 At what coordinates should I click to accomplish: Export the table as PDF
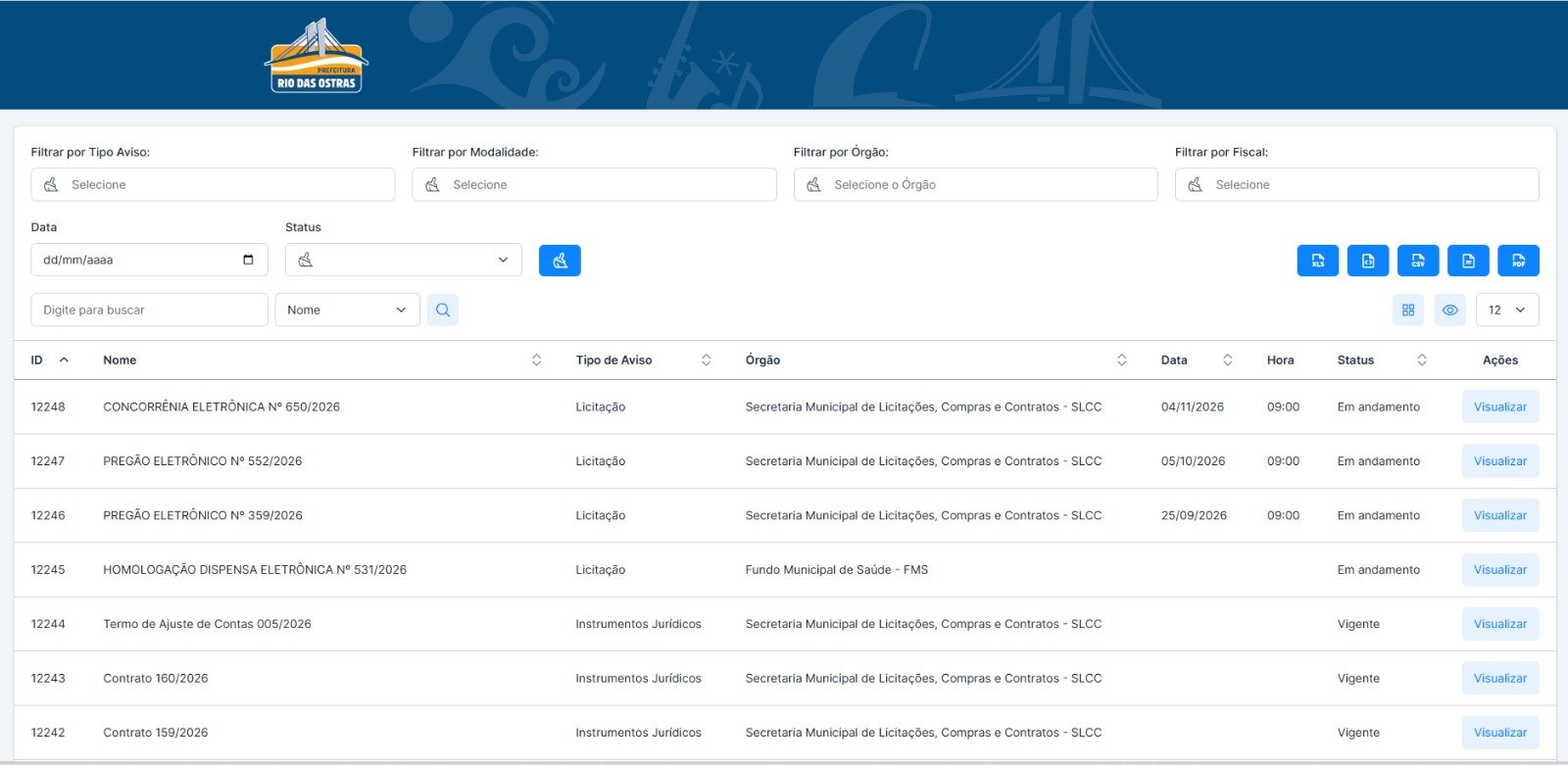pyautogui.click(x=1518, y=261)
